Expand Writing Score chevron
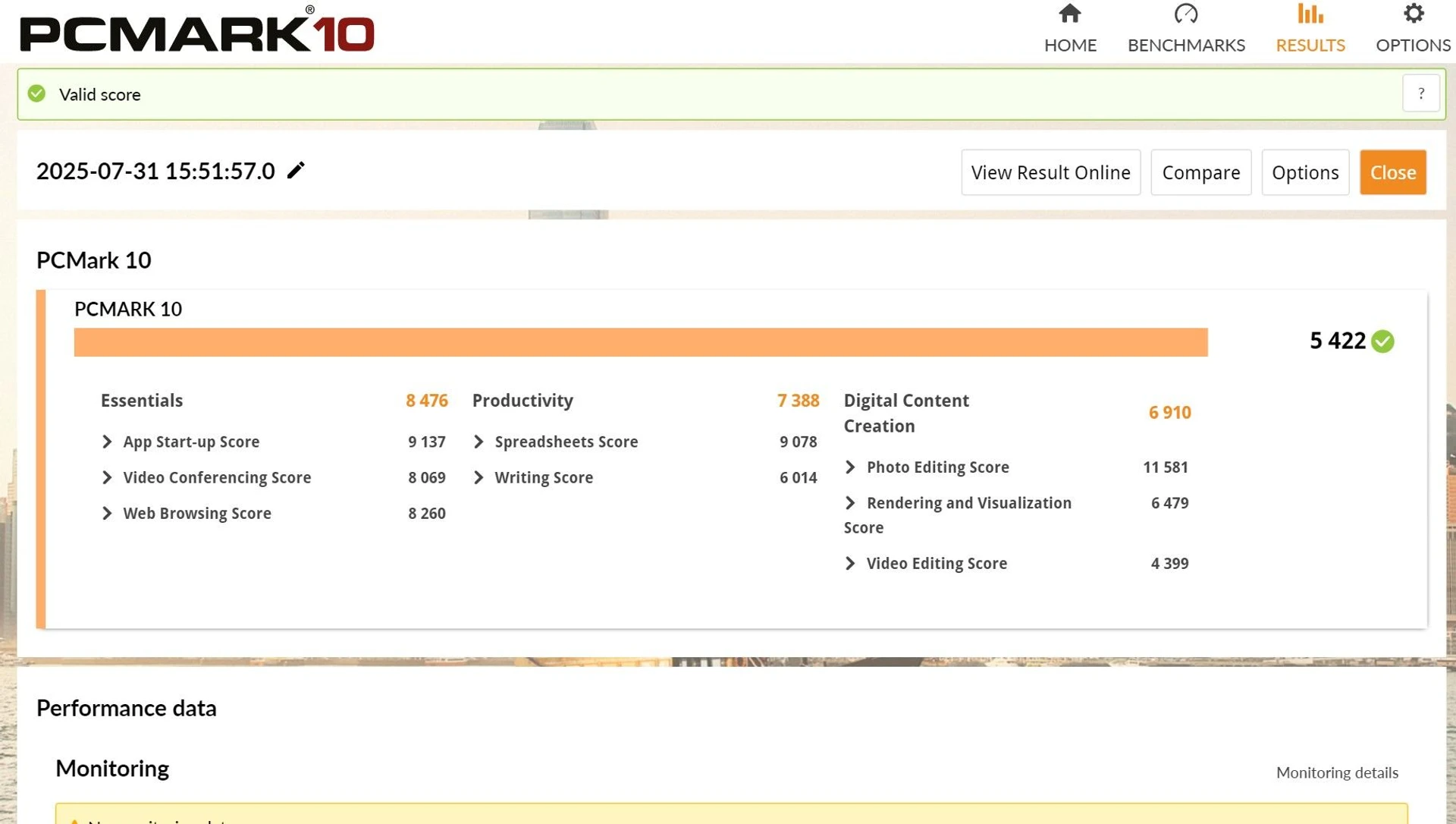Image resolution: width=1456 pixels, height=824 pixels. click(479, 477)
